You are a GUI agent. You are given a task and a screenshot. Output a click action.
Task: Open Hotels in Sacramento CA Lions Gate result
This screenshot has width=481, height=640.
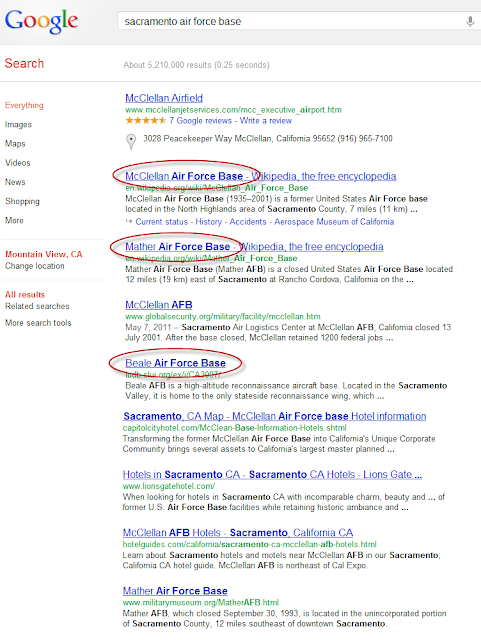click(x=272, y=474)
